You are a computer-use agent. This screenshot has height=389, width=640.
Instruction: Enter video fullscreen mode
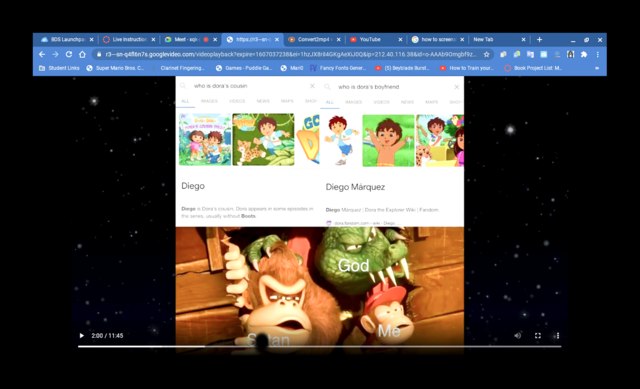[x=538, y=336]
